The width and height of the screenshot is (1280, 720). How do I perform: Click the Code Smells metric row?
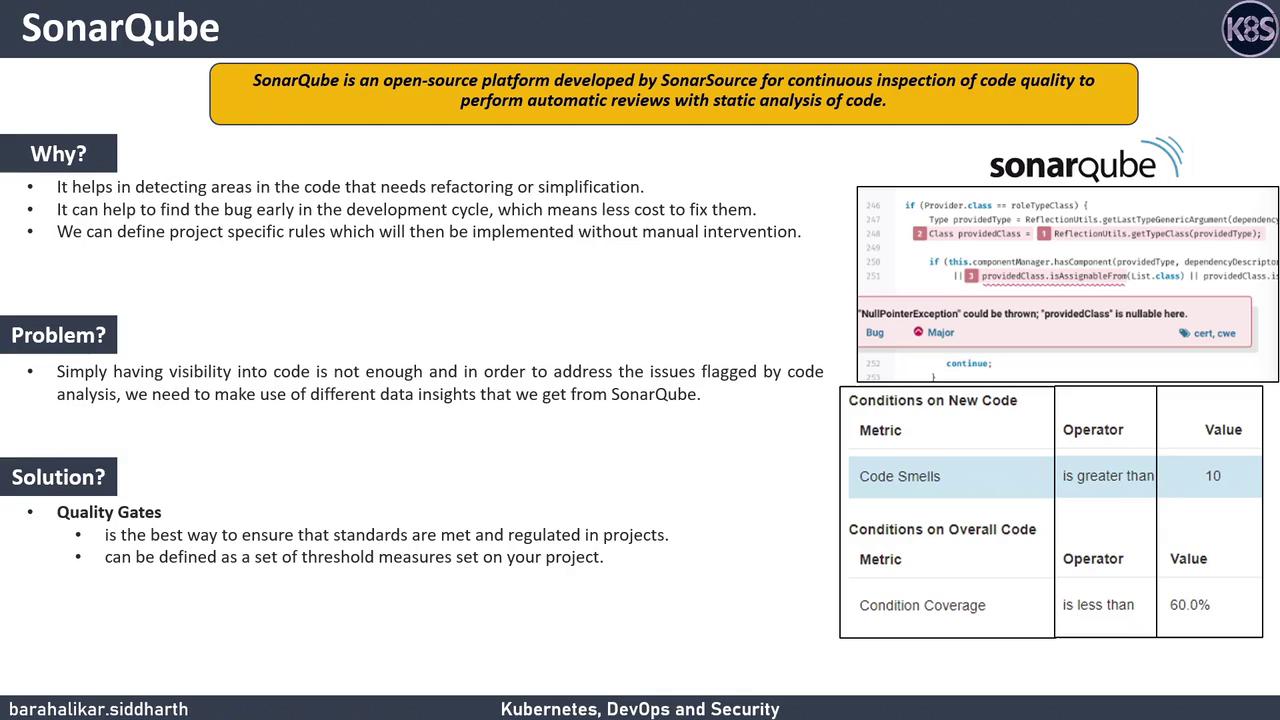tap(1055, 476)
